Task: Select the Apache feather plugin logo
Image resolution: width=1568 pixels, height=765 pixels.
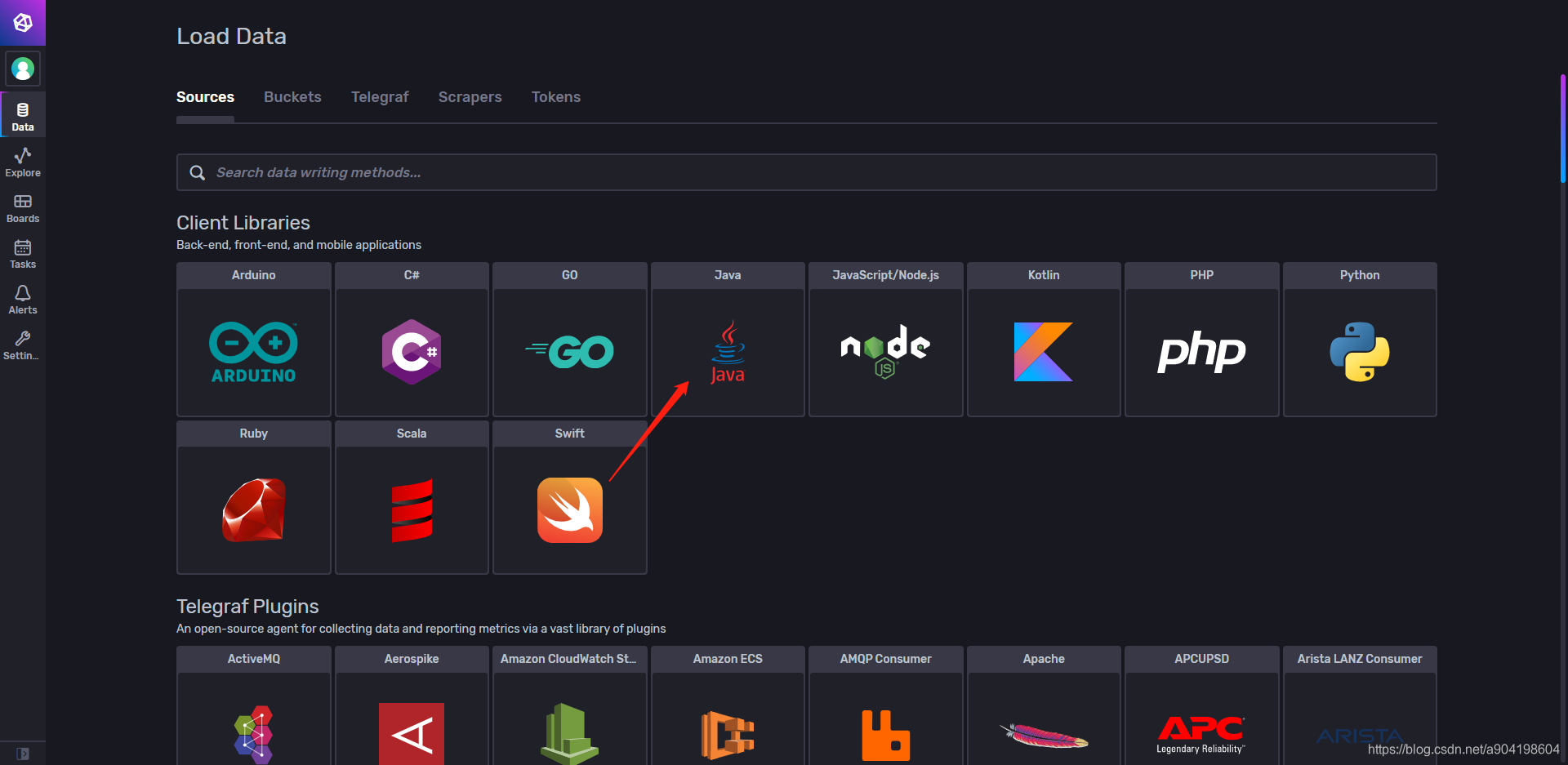Action: [1044, 735]
